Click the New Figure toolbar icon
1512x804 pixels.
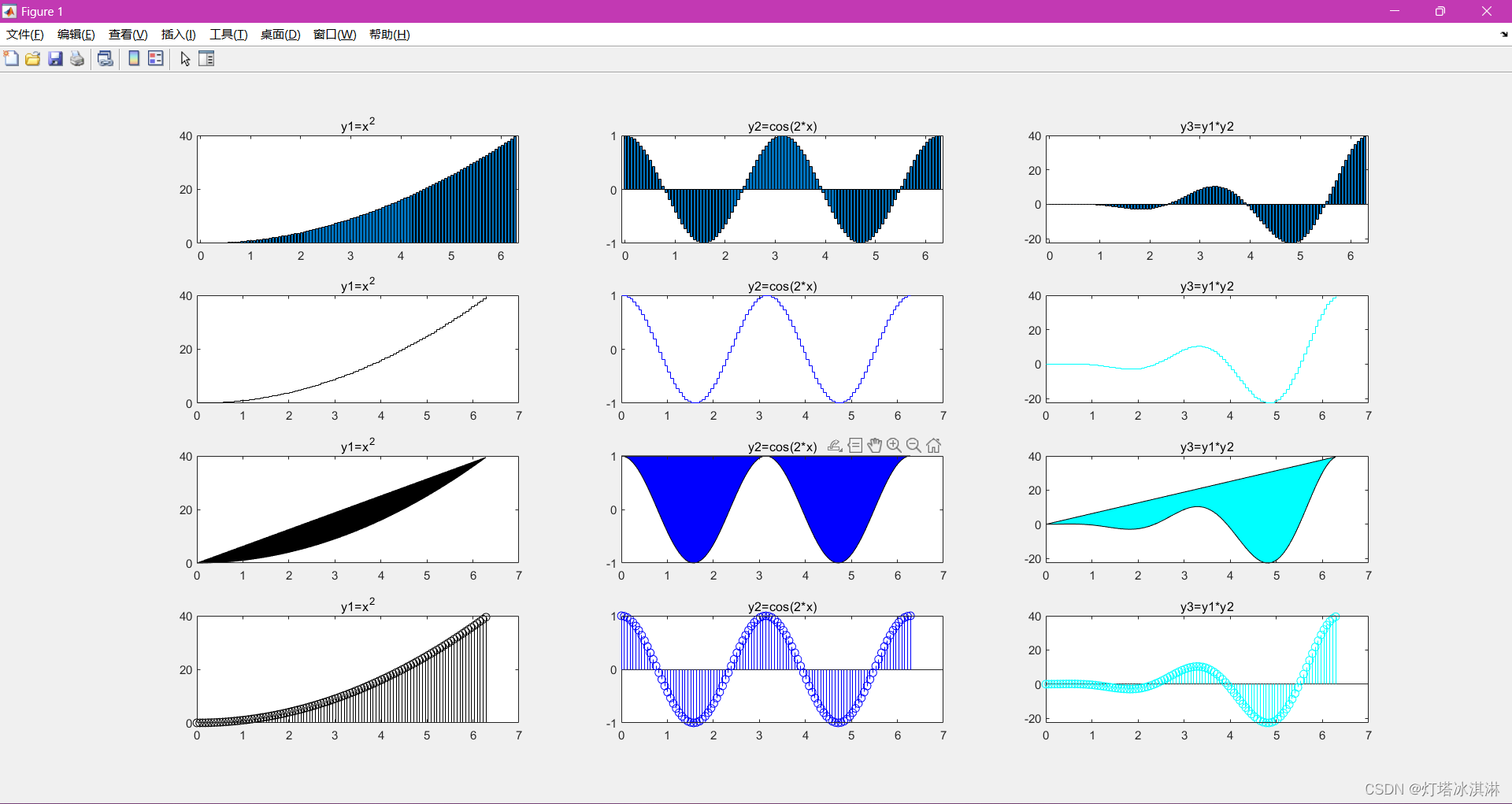(x=11, y=58)
